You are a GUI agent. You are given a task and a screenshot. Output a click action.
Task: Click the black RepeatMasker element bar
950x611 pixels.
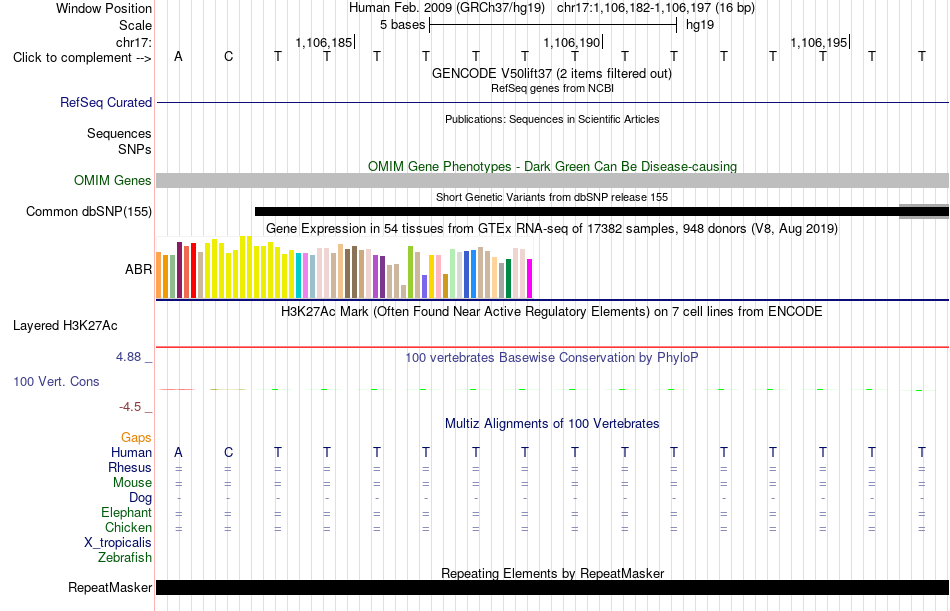[553, 587]
